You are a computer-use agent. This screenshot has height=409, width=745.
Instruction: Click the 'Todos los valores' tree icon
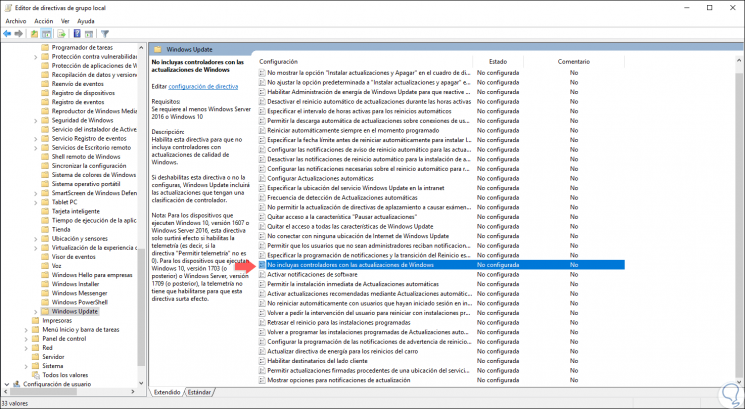tap(36, 375)
